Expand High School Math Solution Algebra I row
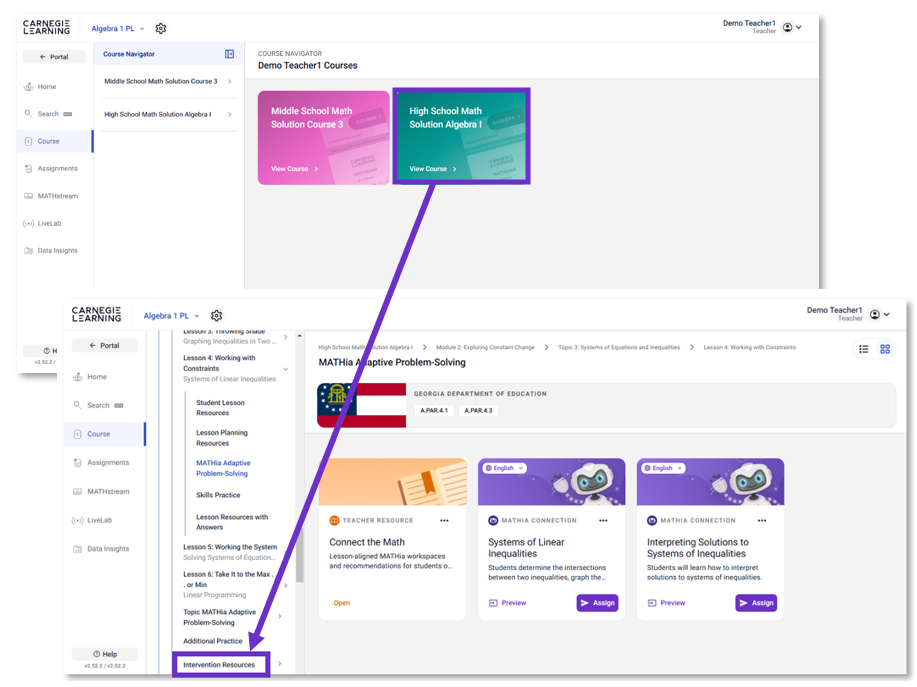Screen dimensions: 917x687 click(x=168, y=115)
